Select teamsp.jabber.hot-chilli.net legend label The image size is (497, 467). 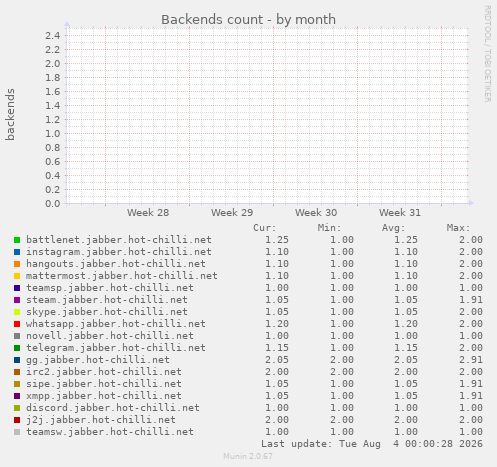110,288
